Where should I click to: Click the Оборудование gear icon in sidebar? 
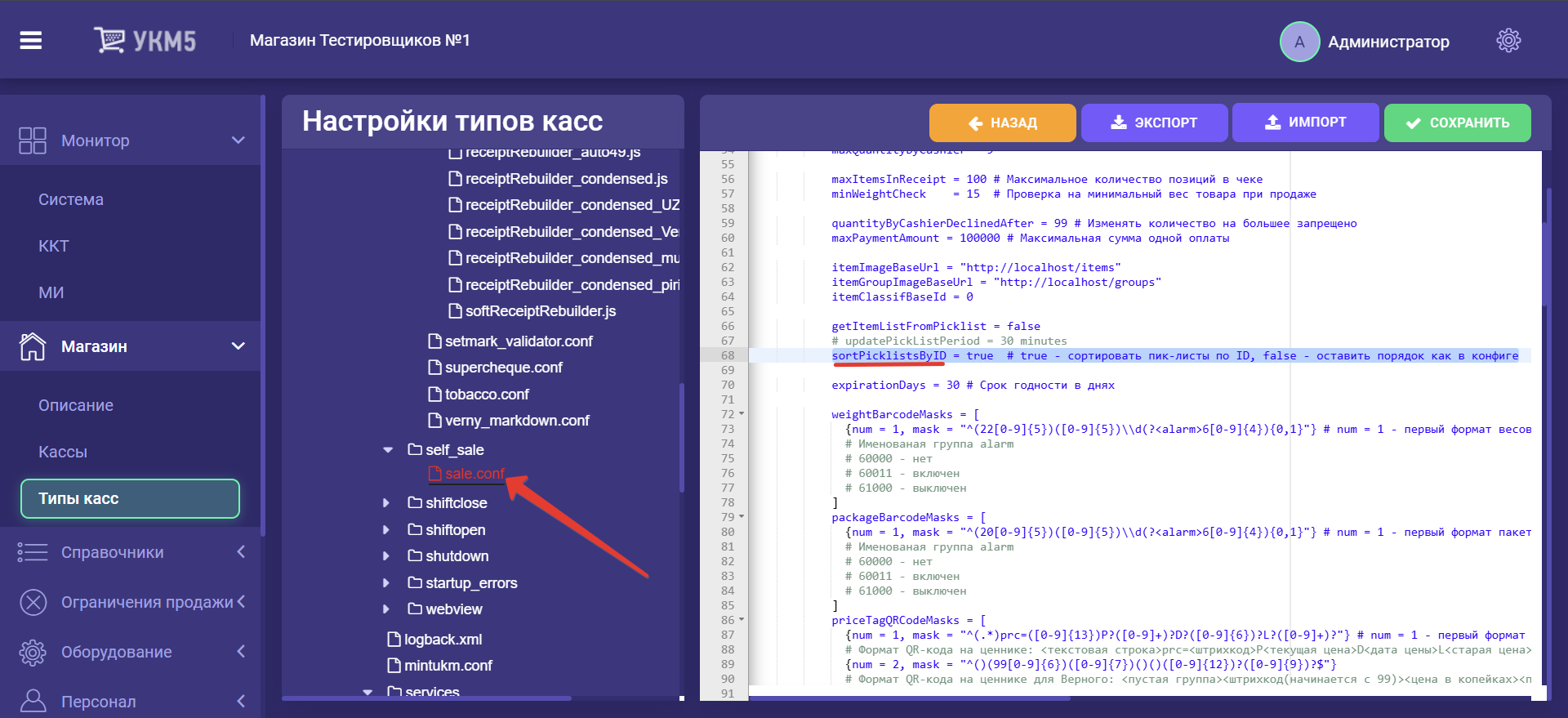coord(33,652)
